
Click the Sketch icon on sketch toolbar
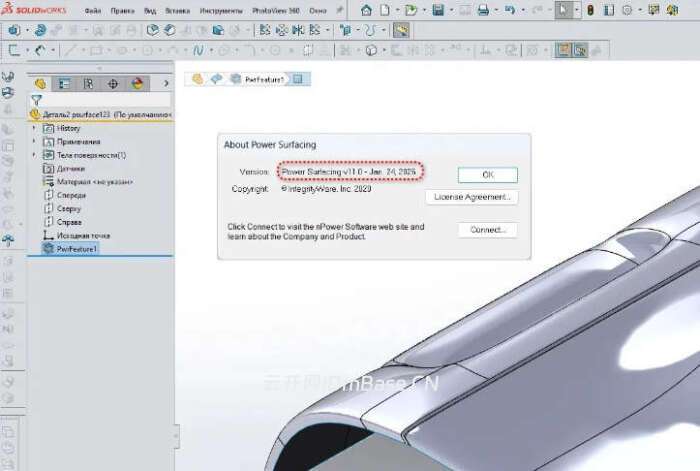(14, 50)
